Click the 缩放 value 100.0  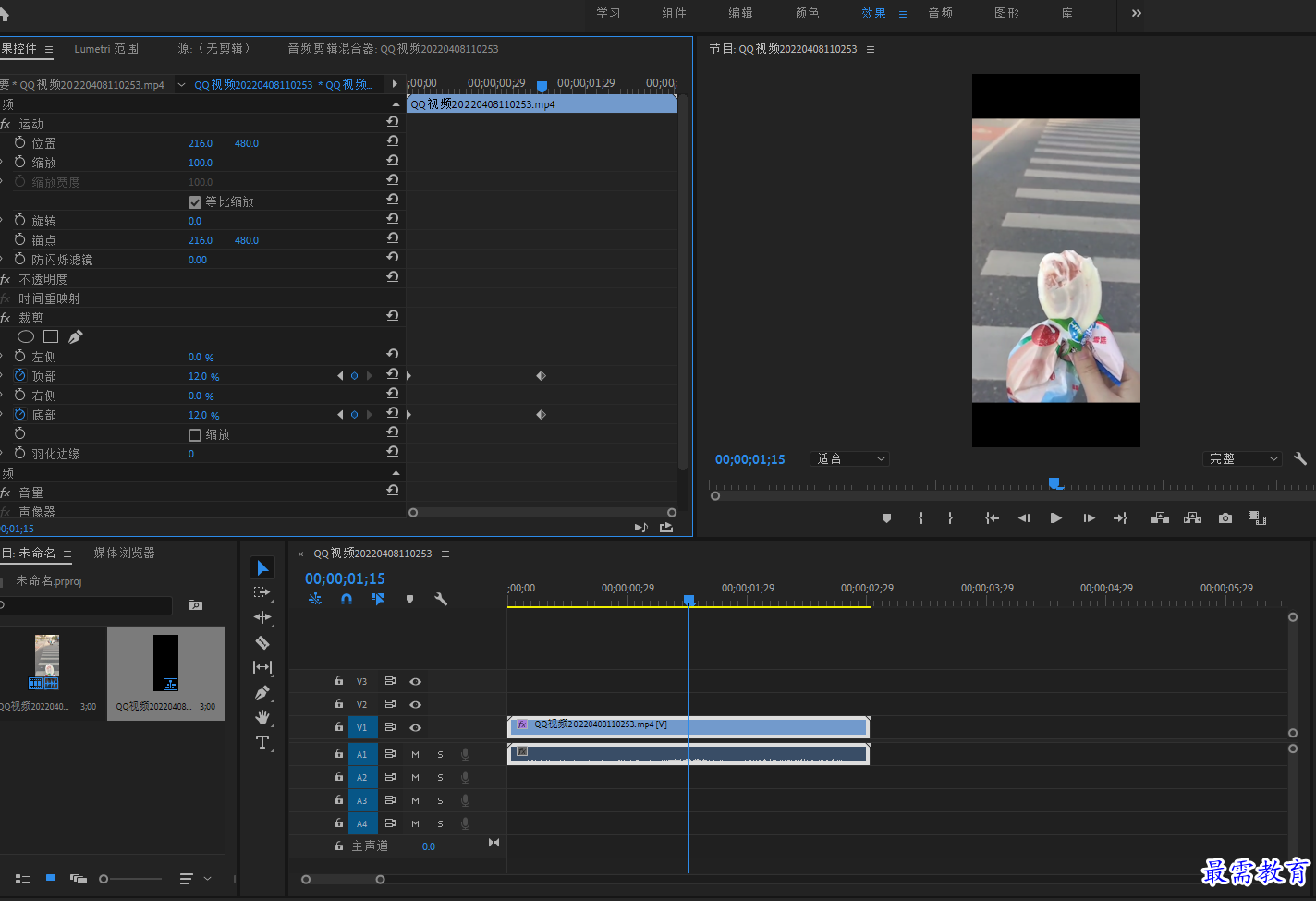[x=201, y=163]
